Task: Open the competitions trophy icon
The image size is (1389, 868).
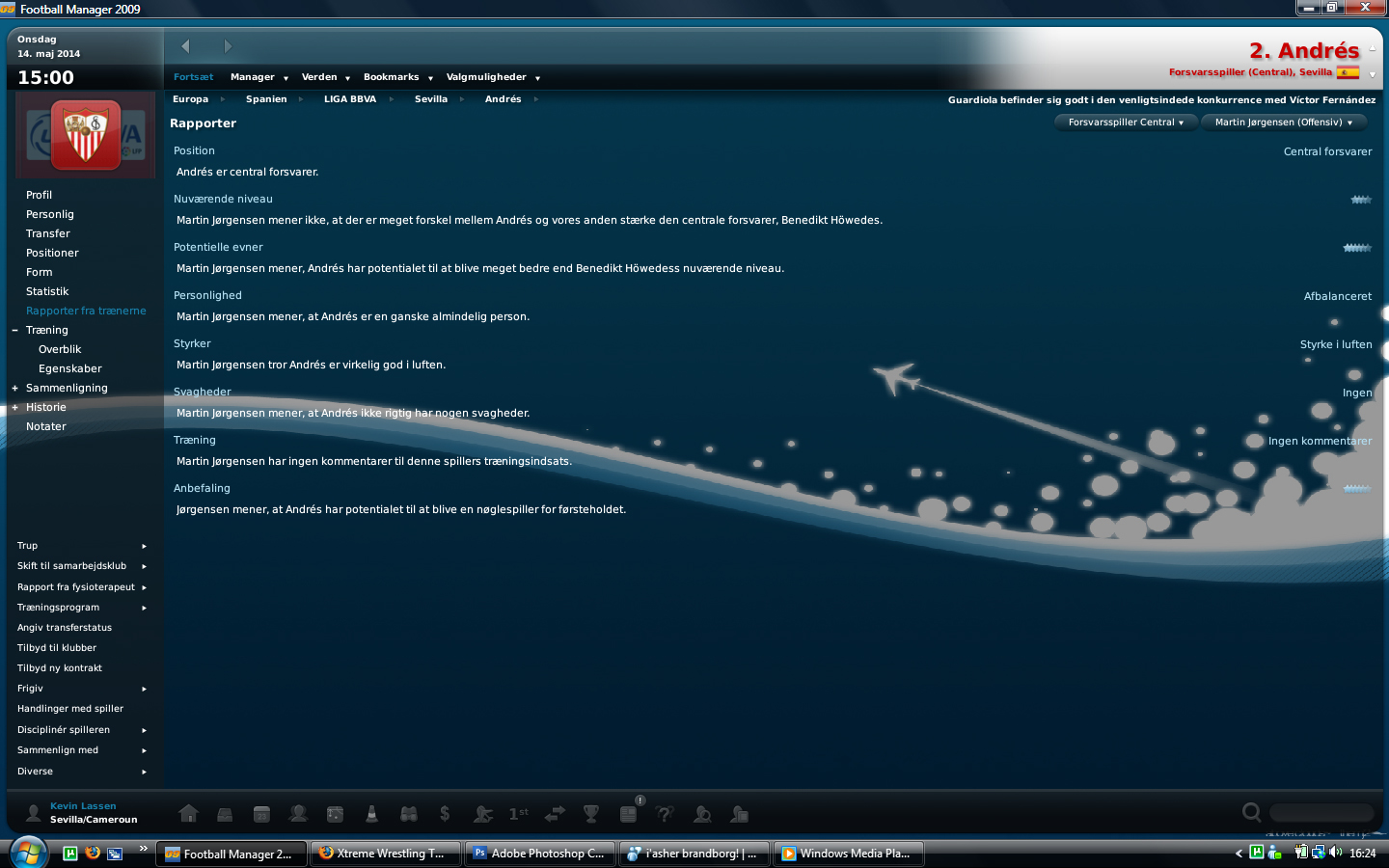Action: [x=591, y=814]
